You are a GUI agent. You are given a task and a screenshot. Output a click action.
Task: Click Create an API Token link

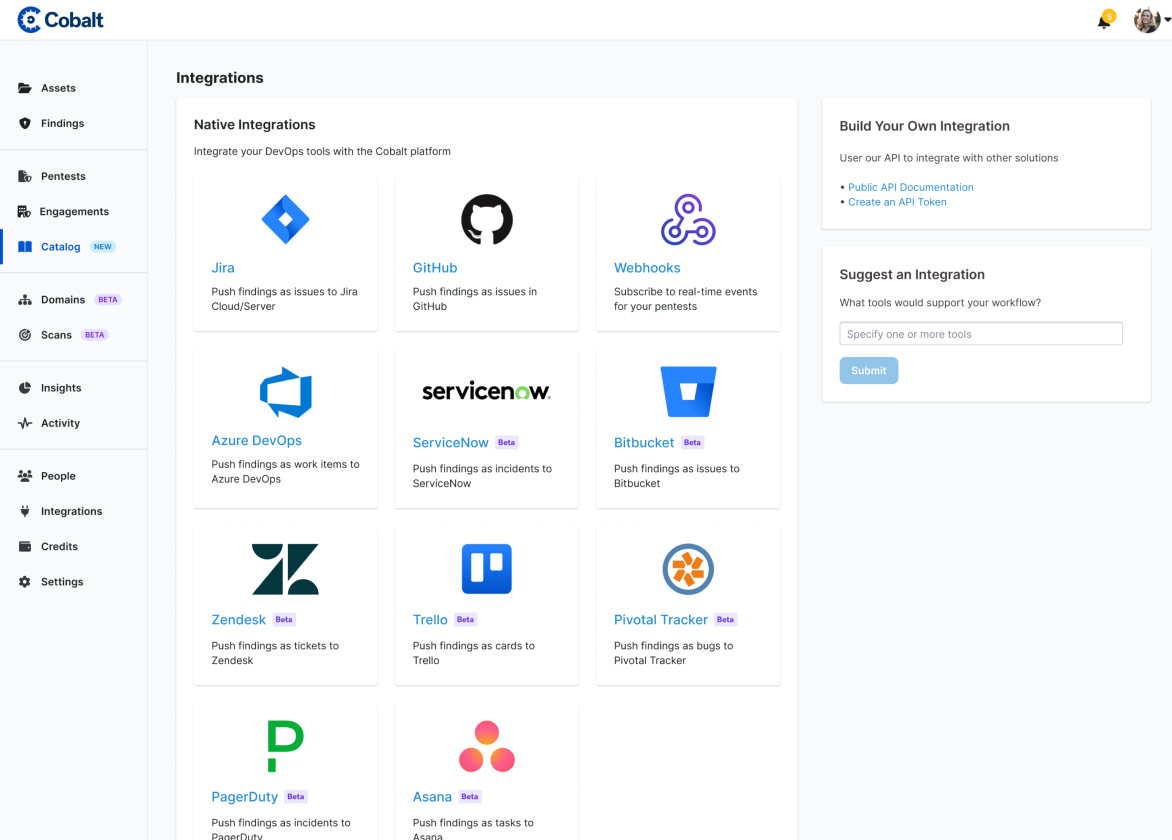(897, 202)
